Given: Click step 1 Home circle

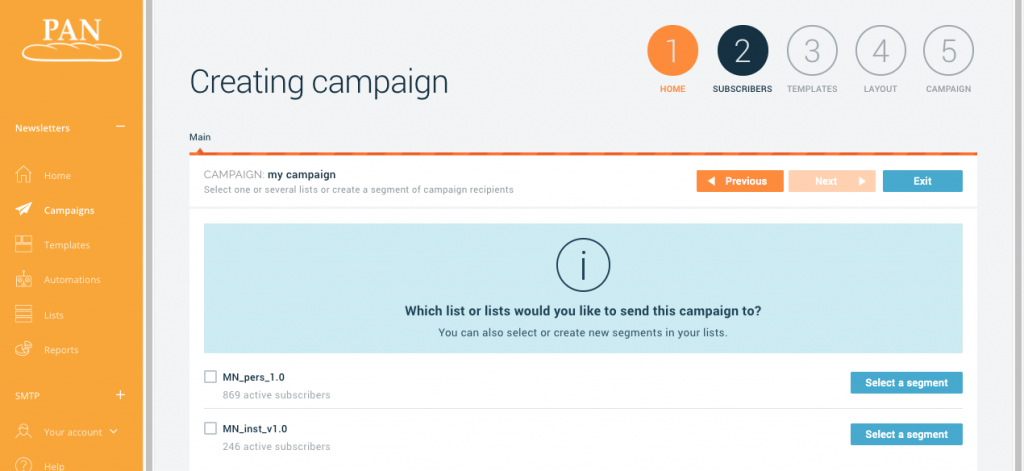Looking at the screenshot, I should [x=672, y=51].
